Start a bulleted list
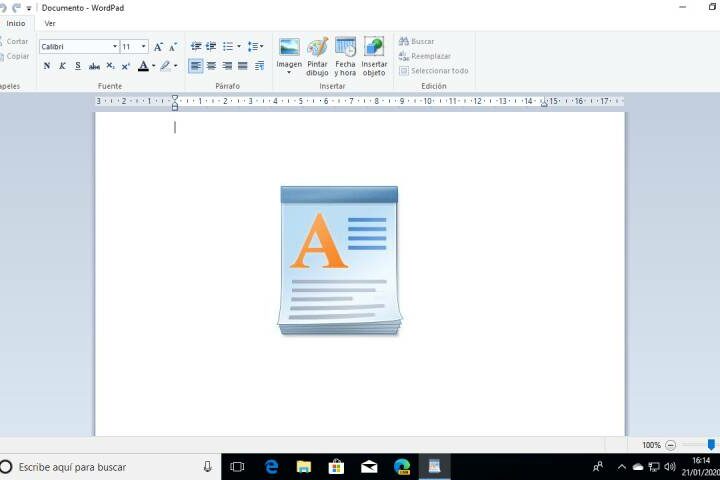 (228, 46)
